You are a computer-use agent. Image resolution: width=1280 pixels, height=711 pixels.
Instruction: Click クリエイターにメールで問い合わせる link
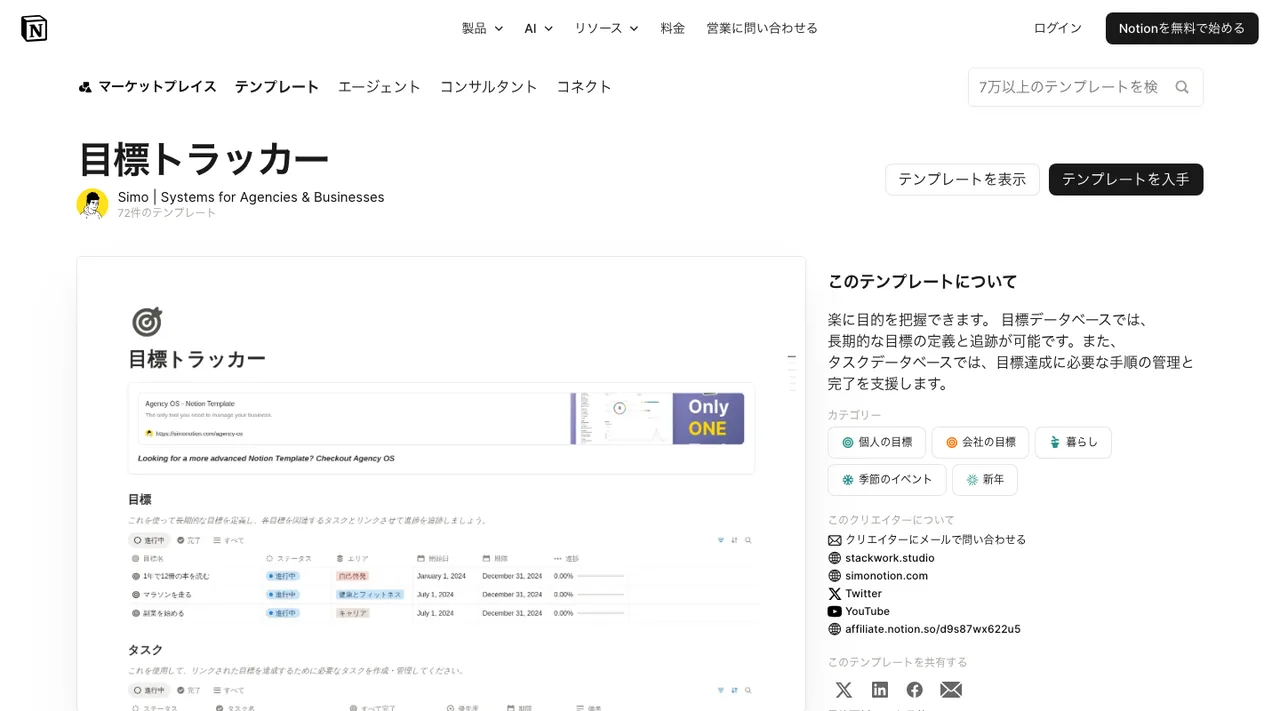tap(936, 540)
